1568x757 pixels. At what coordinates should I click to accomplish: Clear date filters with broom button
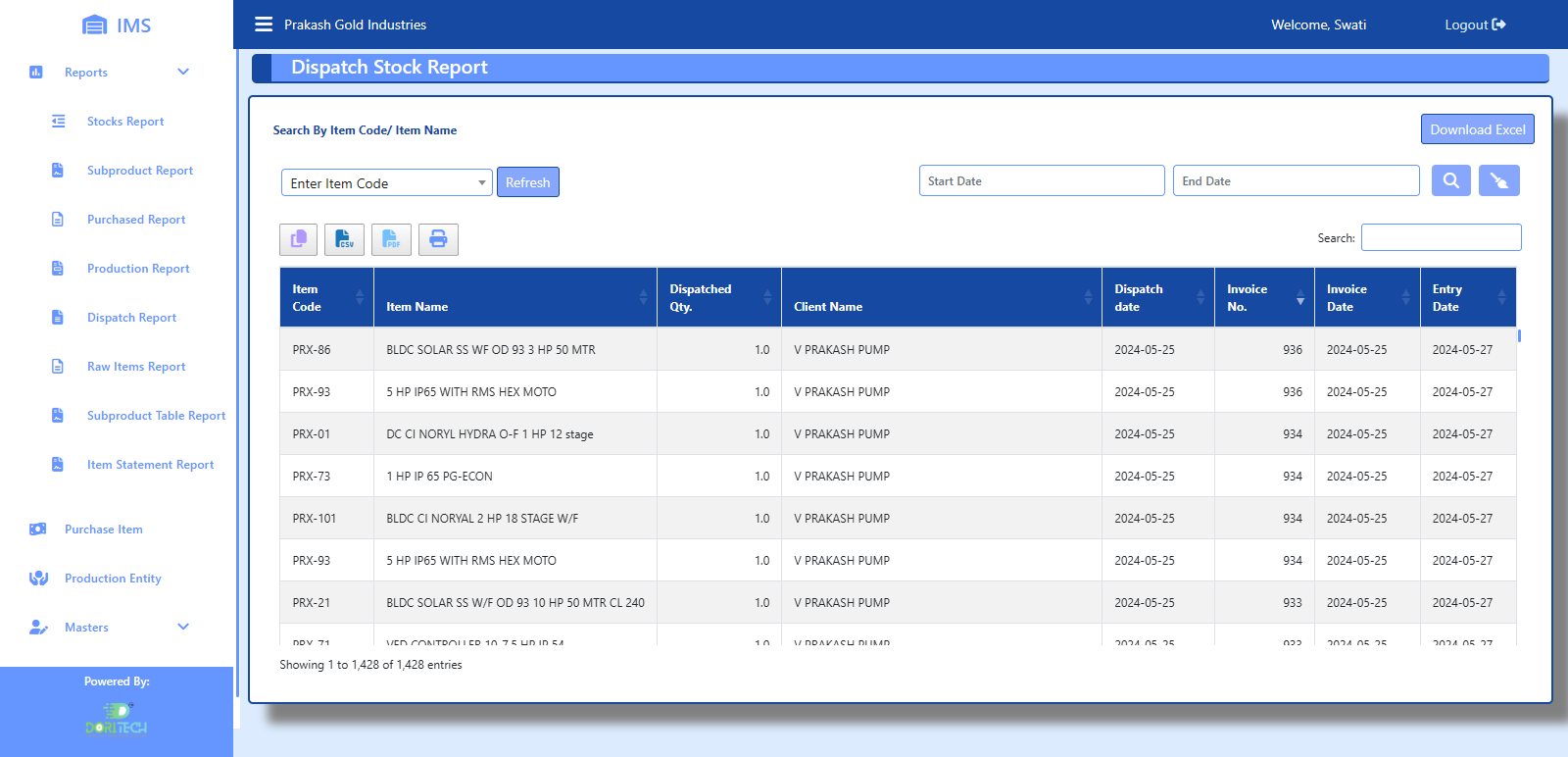click(1499, 180)
